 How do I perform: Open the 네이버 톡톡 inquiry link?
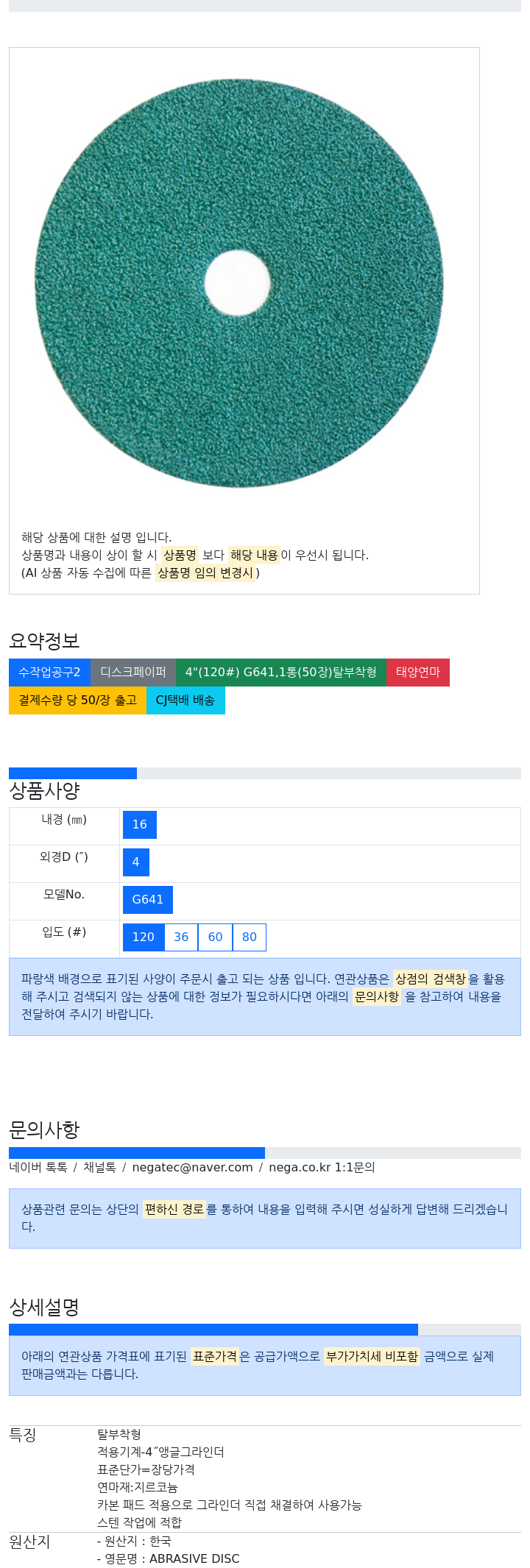click(38, 1168)
